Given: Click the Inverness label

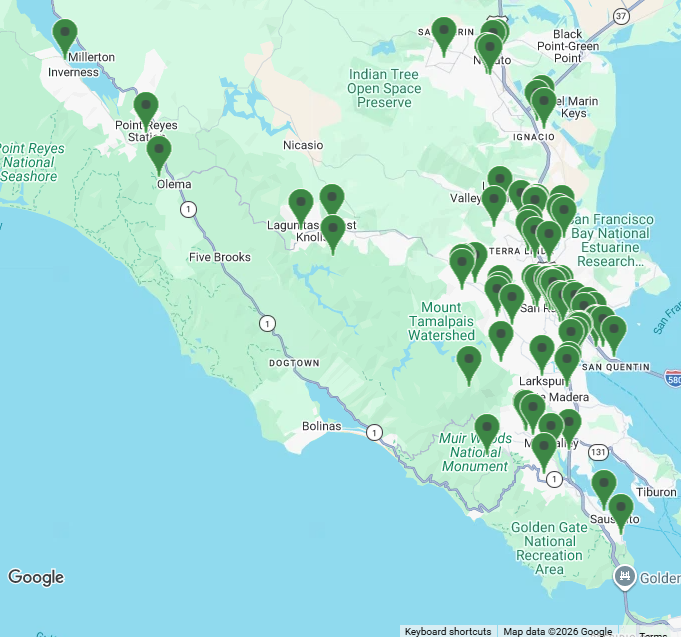Looking at the screenshot, I should (x=73, y=72).
